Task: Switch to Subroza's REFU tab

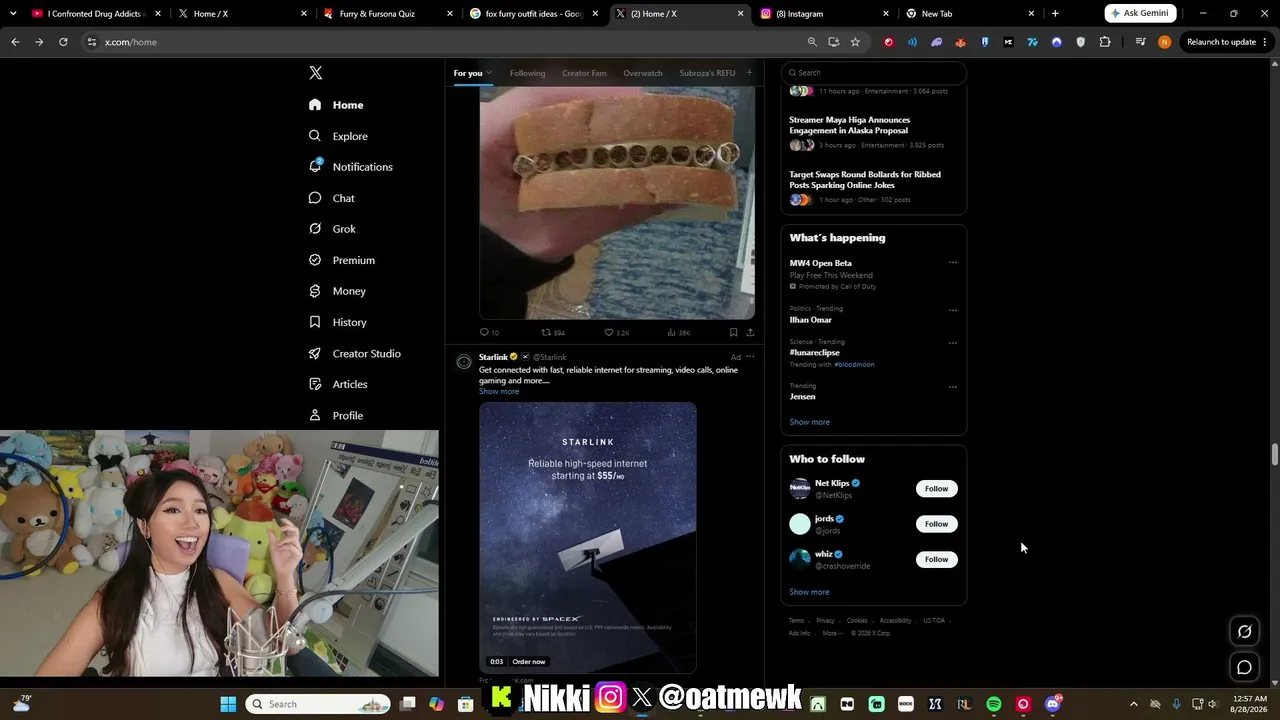Action: pos(707,73)
